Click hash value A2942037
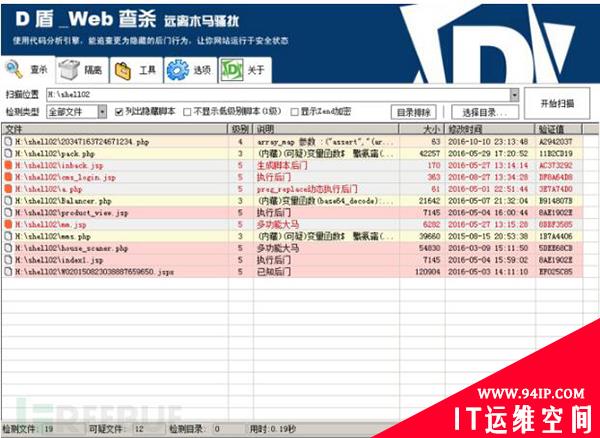Viewport: 600px width, 438px height. click(x=556, y=142)
